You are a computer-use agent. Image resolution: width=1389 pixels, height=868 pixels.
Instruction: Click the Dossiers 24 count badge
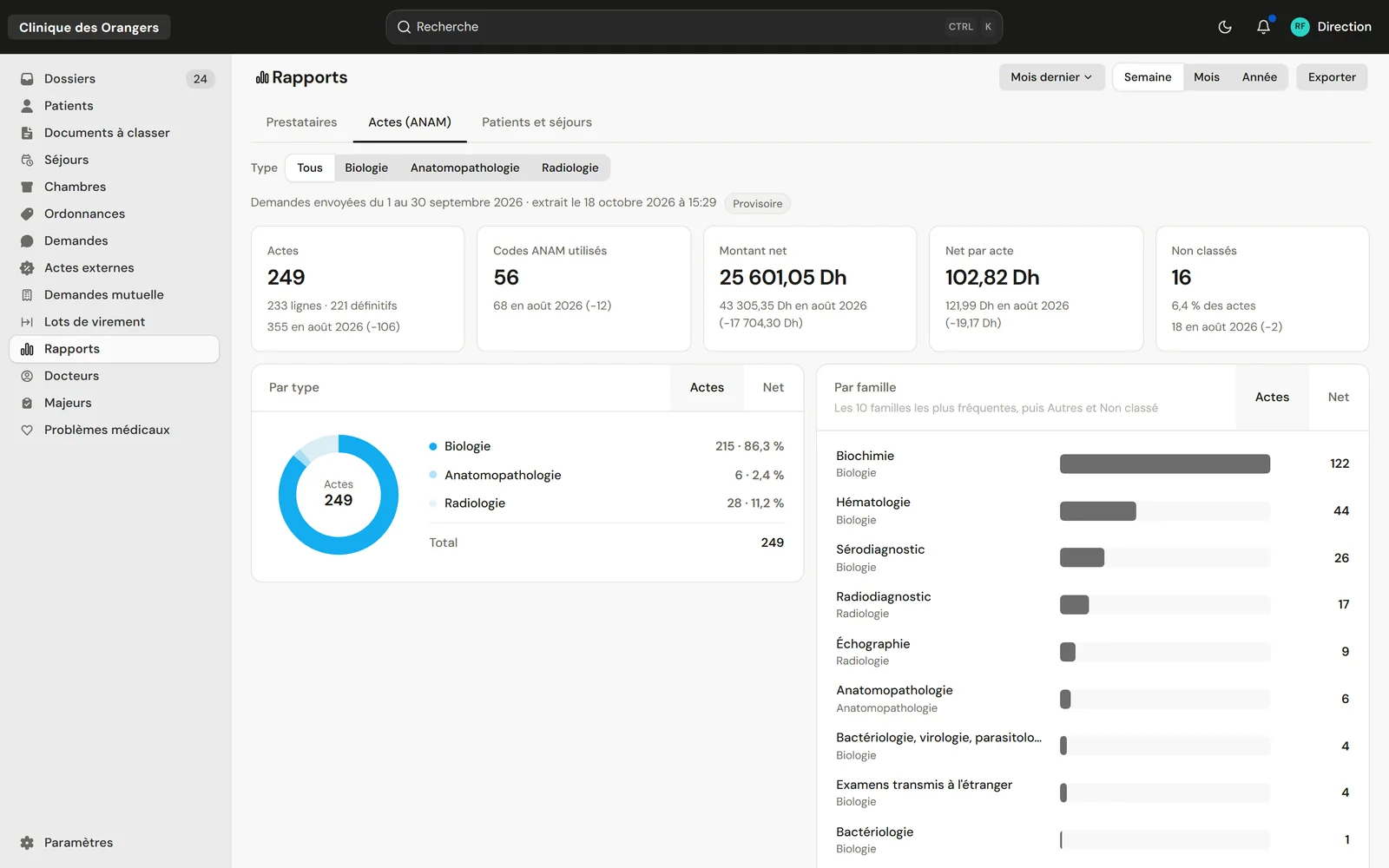point(201,79)
